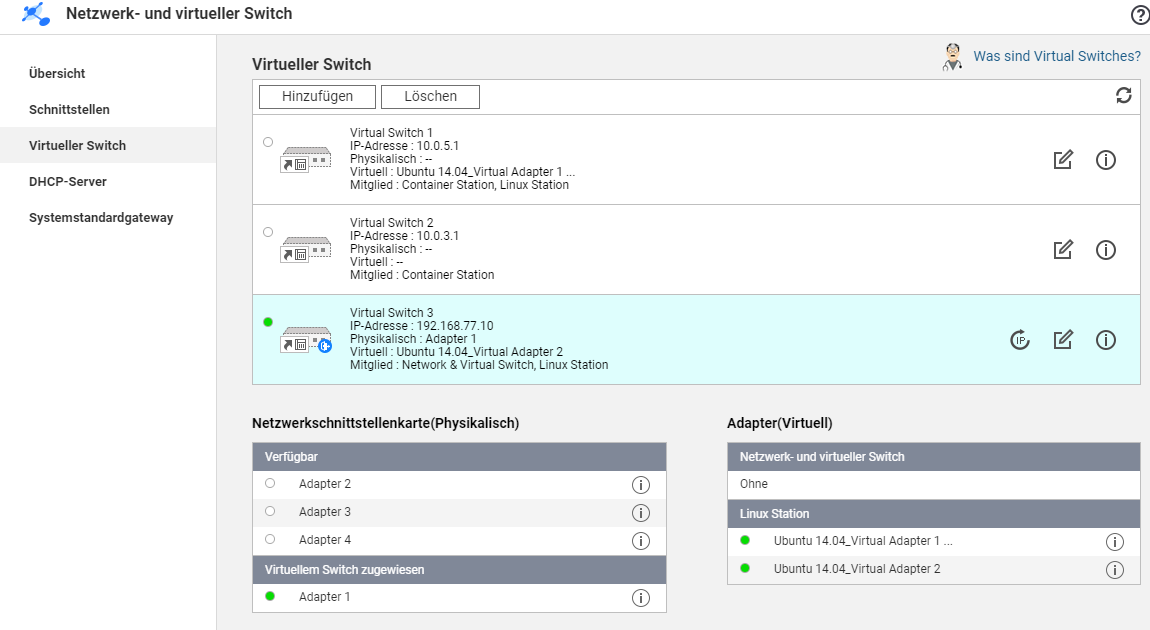
Task: Open info for Ubuntu 14.04_Virtual Adapter 2
Action: click(x=1114, y=570)
